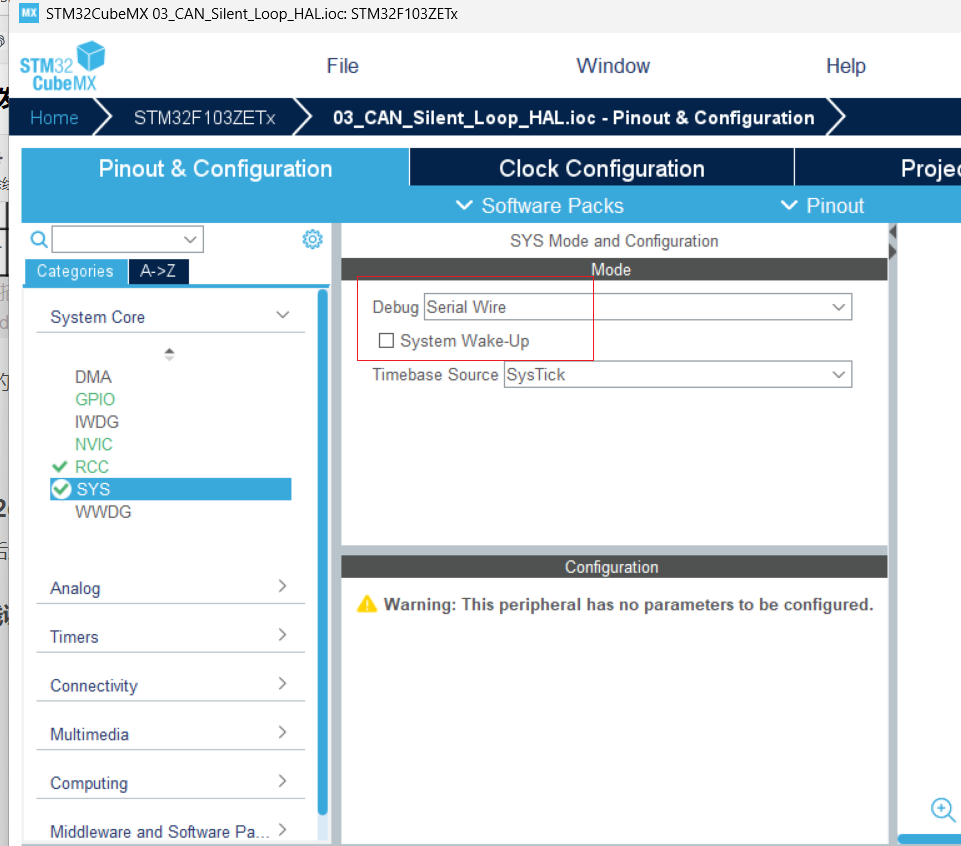Click the yellow warning triangle icon
Screen dimensions: 961x846
[x=367, y=604]
